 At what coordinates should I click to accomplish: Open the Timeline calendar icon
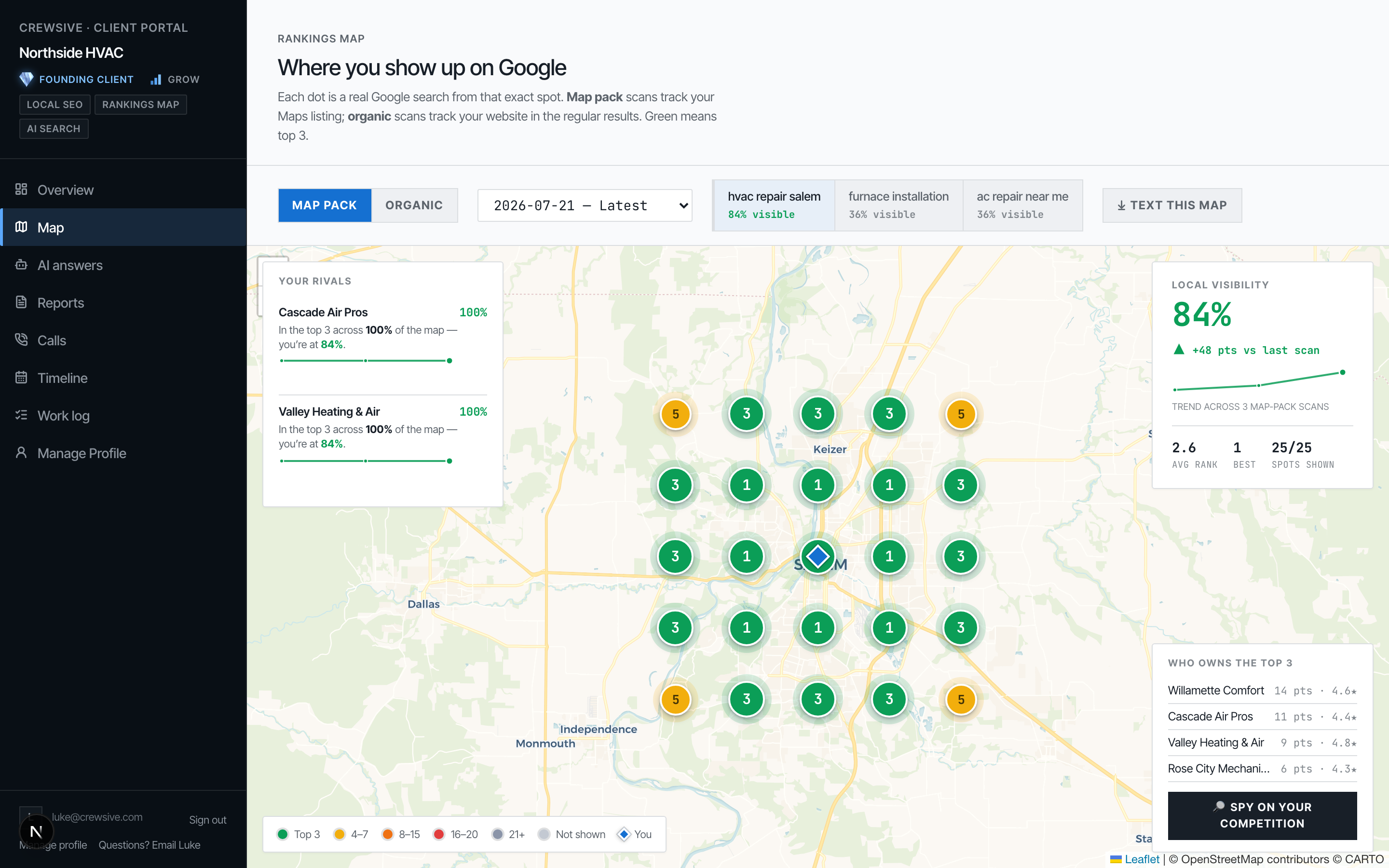tap(21, 378)
